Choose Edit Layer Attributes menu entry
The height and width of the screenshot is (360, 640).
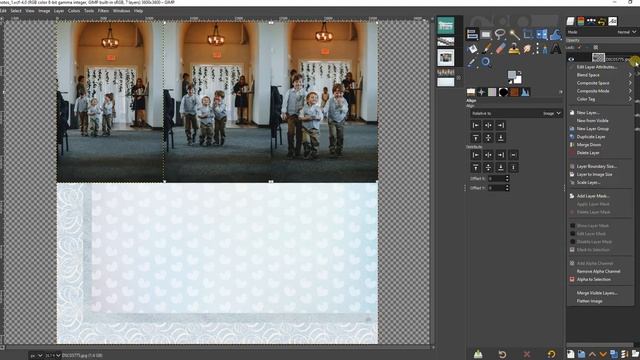(x=596, y=67)
